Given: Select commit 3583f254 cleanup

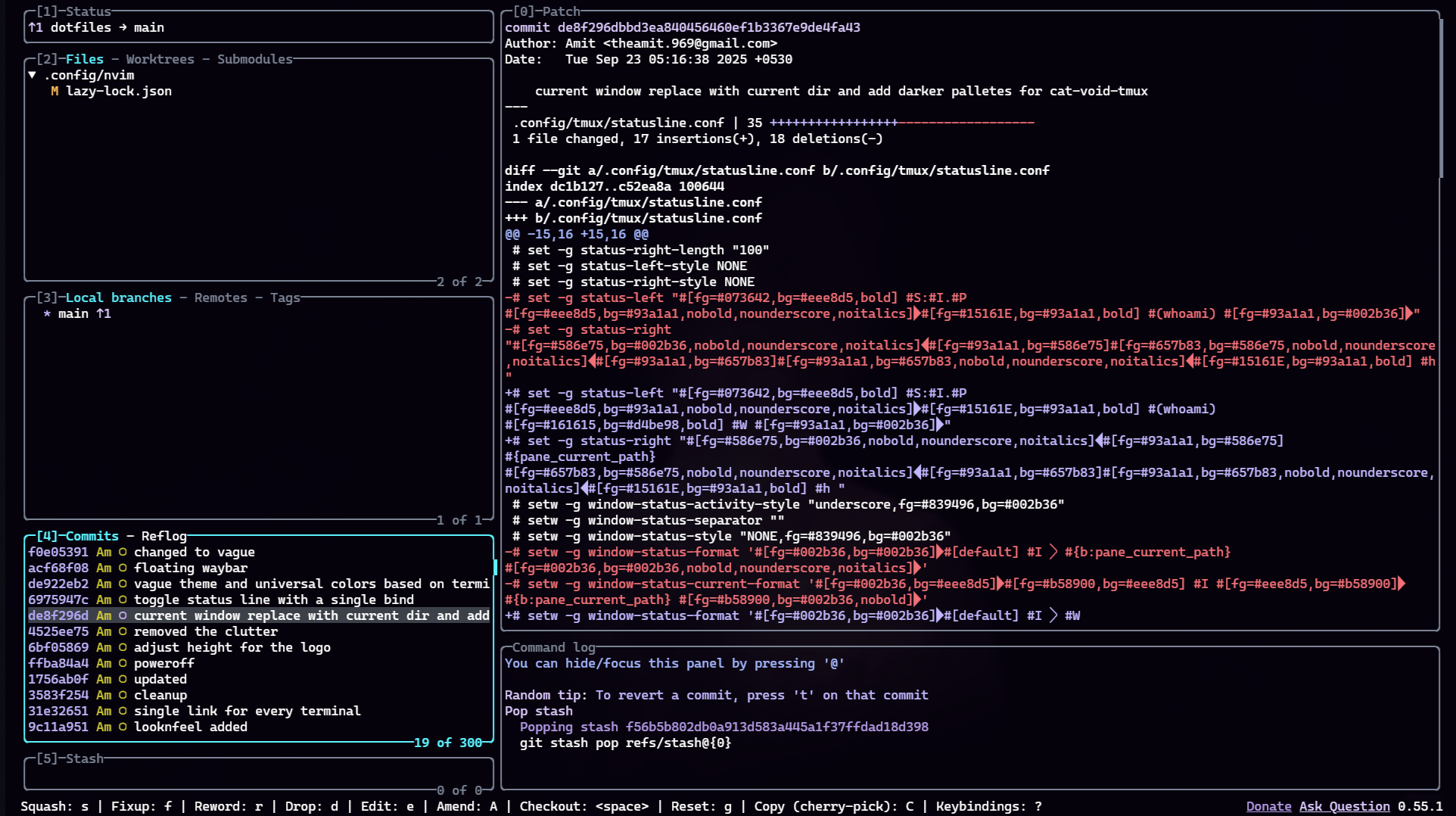Looking at the screenshot, I should (260, 695).
